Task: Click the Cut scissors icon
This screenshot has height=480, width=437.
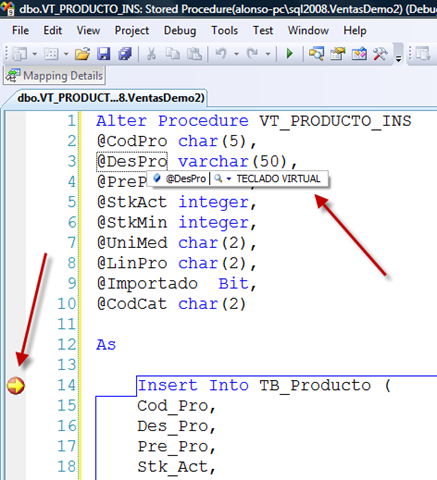Action: tap(151, 54)
